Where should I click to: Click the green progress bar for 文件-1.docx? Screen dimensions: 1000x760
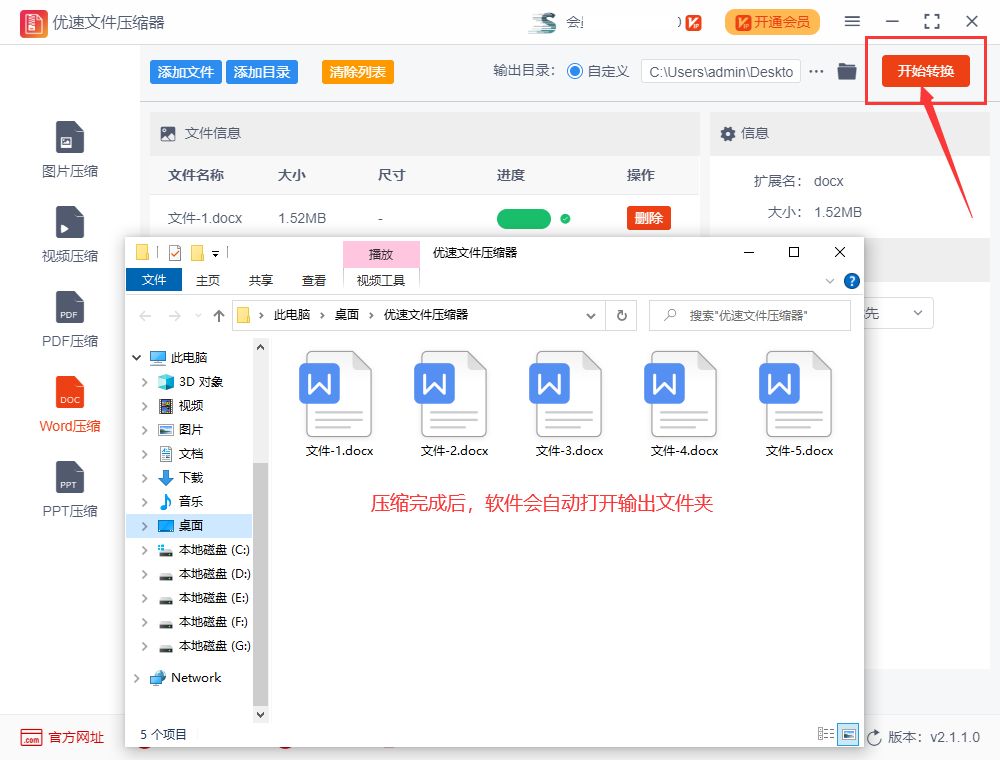click(x=524, y=219)
